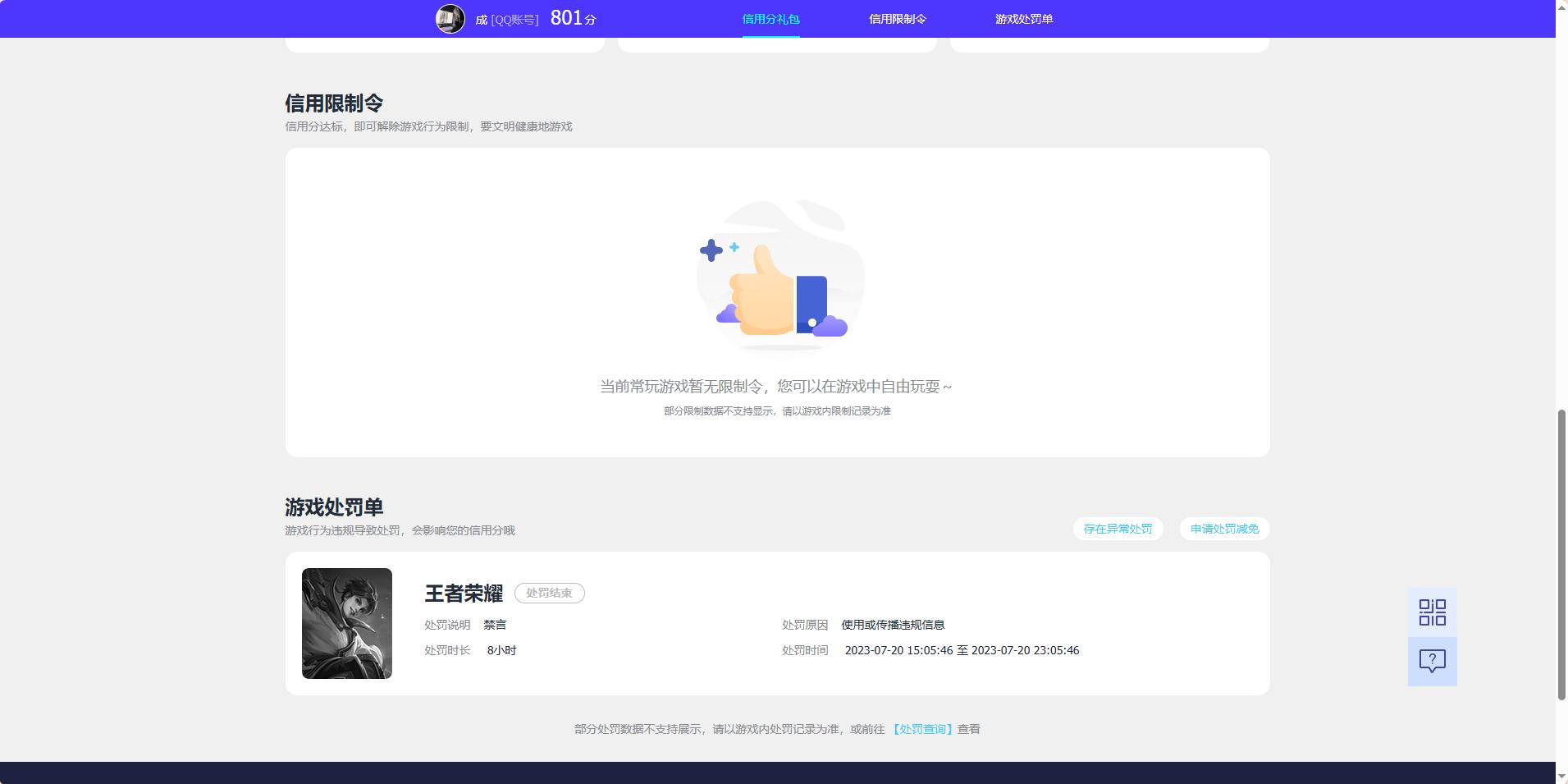Click the 成 [QQ账号] username
Image resolution: width=1568 pixels, height=784 pixels.
[506, 20]
